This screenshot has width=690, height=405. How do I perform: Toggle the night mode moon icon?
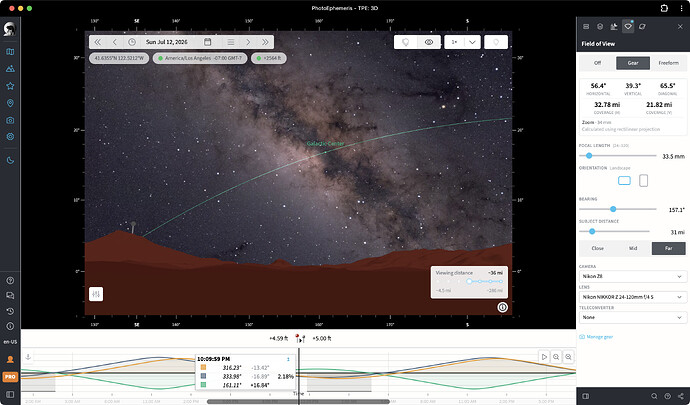pyautogui.click(x=10, y=161)
